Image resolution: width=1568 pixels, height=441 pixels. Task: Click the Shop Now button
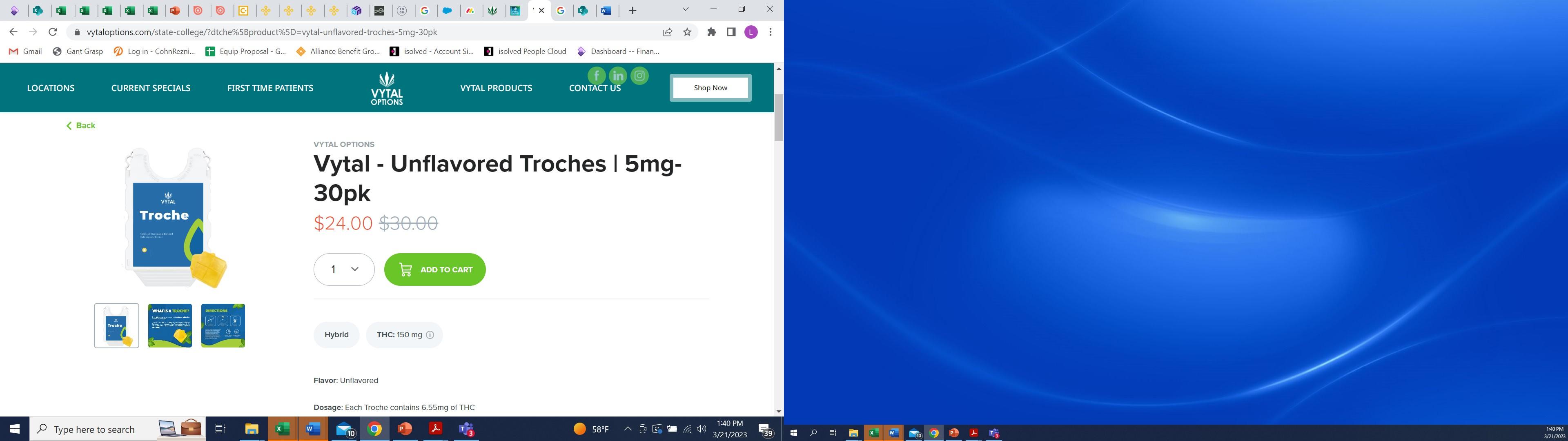click(710, 88)
